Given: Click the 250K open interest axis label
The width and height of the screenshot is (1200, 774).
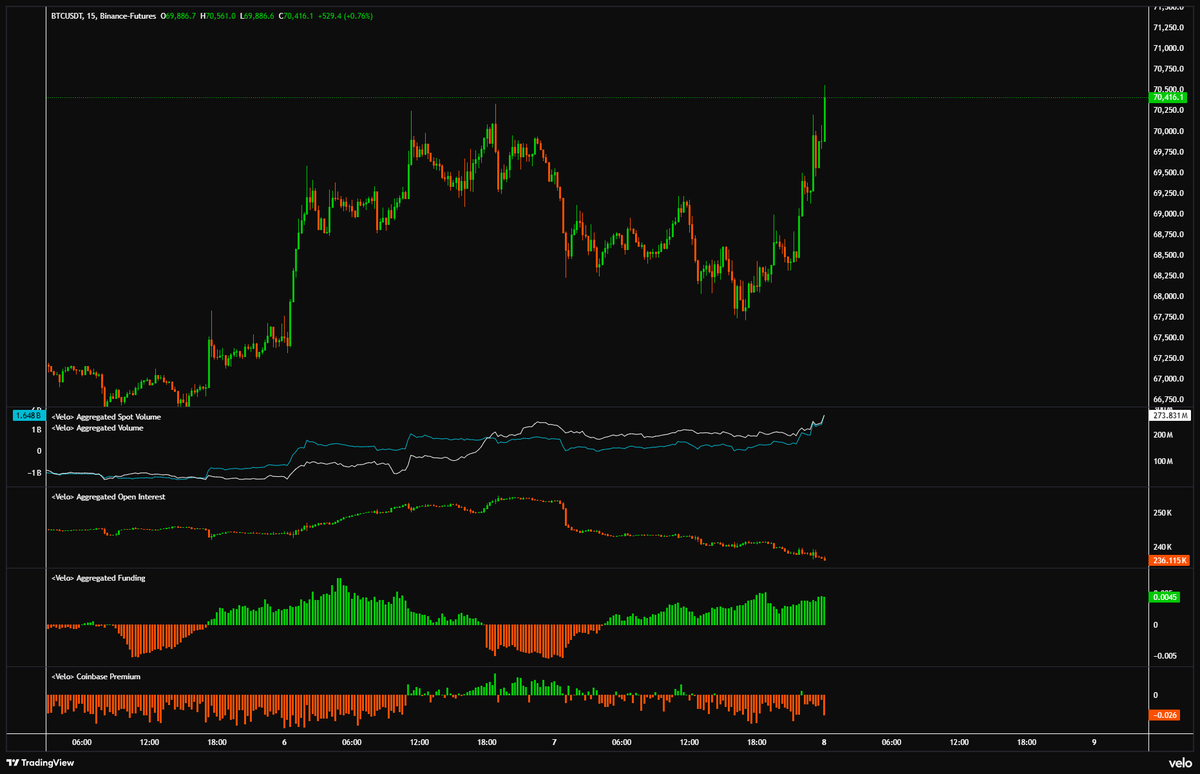Looking at the screenshot, I should 1162,513.
